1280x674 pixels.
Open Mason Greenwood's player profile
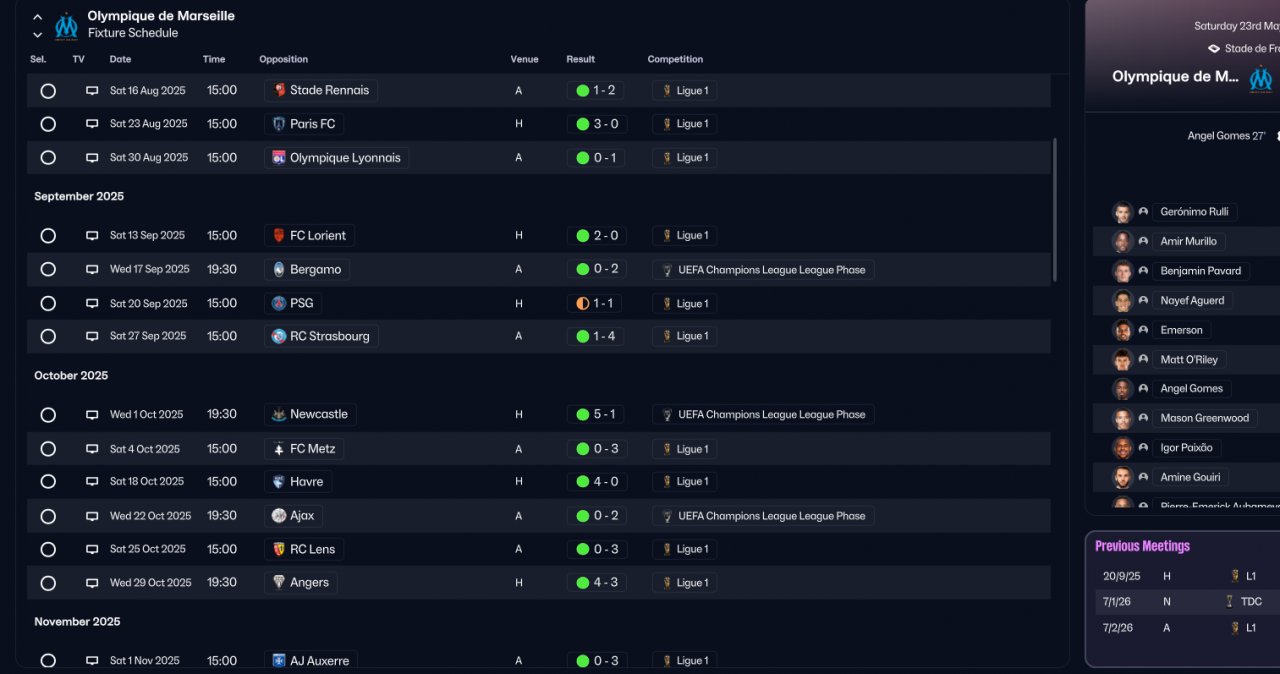pyautogui.click(x=1204, y=418)
